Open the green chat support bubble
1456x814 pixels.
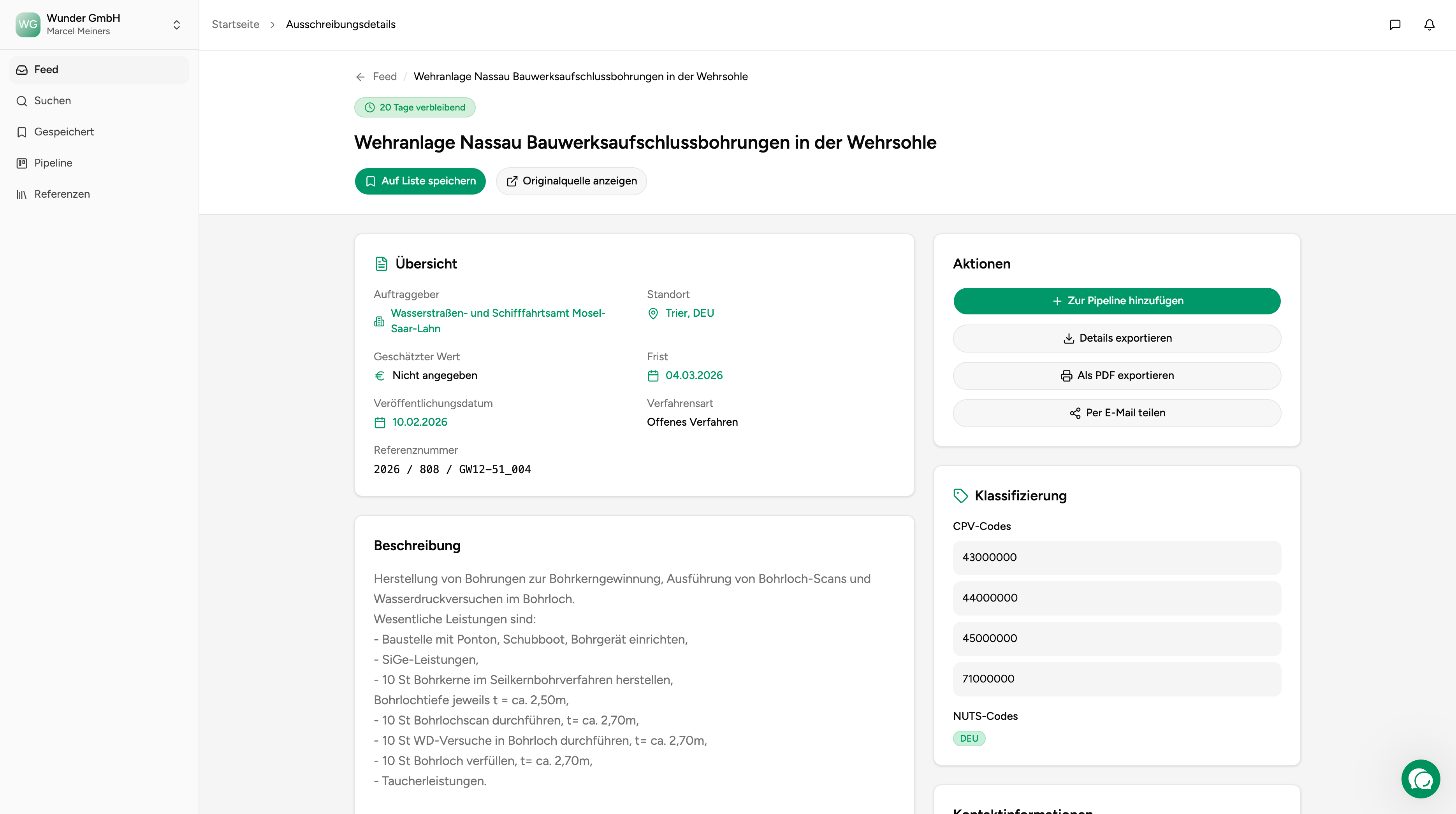1421,779
